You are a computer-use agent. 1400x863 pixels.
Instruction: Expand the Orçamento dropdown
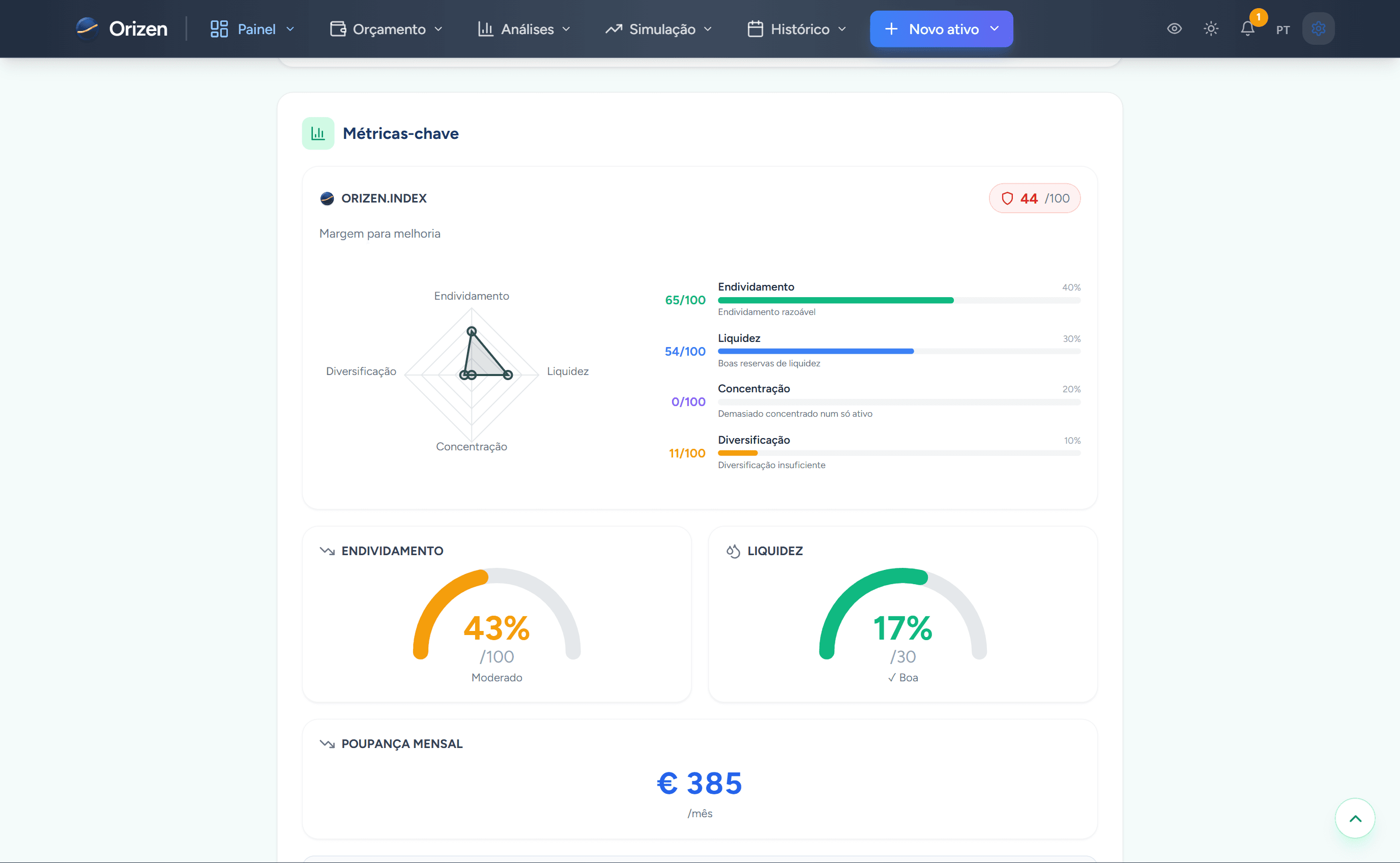coord(386,29)
